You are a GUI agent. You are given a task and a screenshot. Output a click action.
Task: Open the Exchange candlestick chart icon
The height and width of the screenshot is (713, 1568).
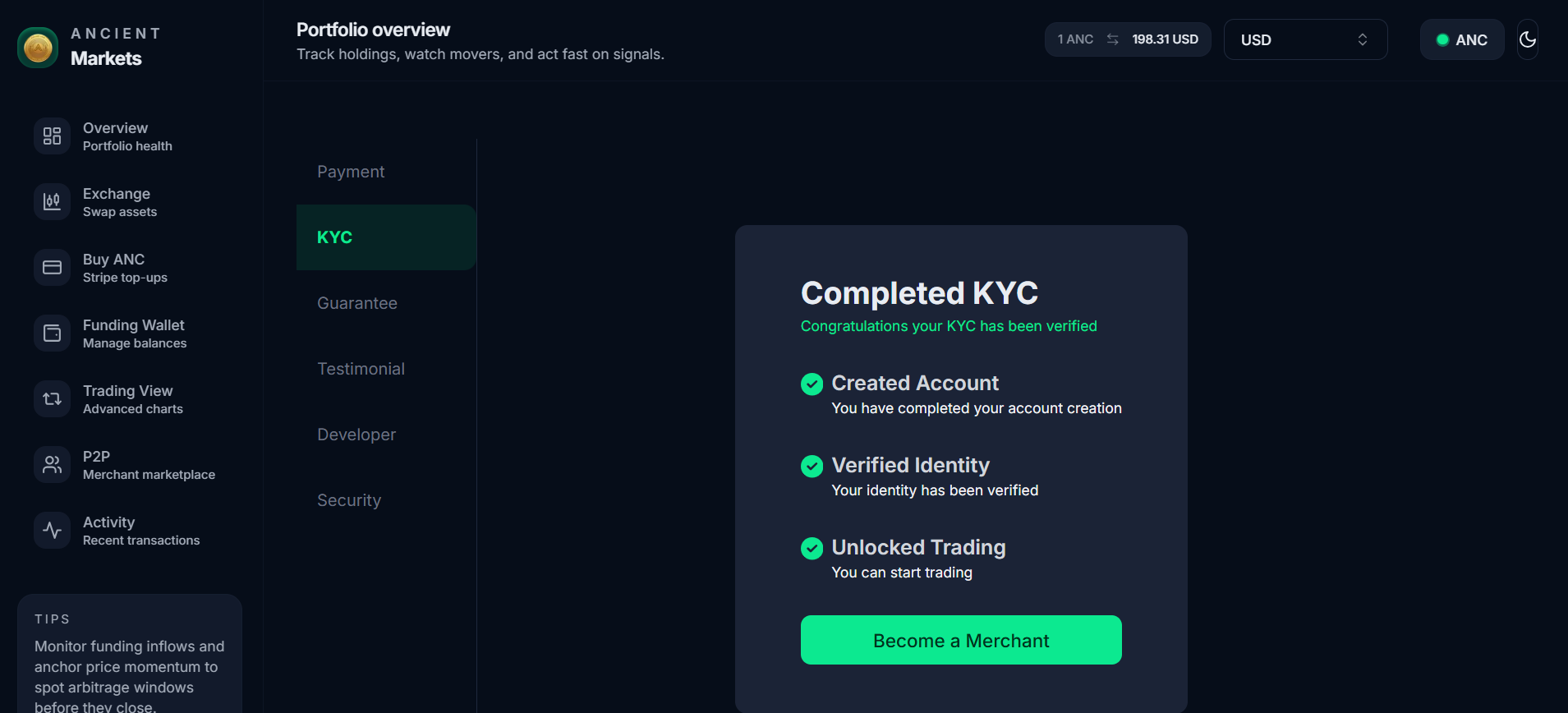pyautogui.click(x=52, y=202)
